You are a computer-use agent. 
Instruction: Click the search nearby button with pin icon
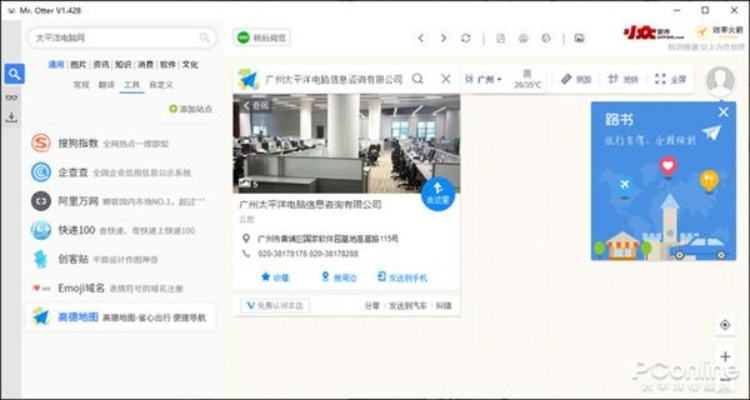tap(339, 277)
